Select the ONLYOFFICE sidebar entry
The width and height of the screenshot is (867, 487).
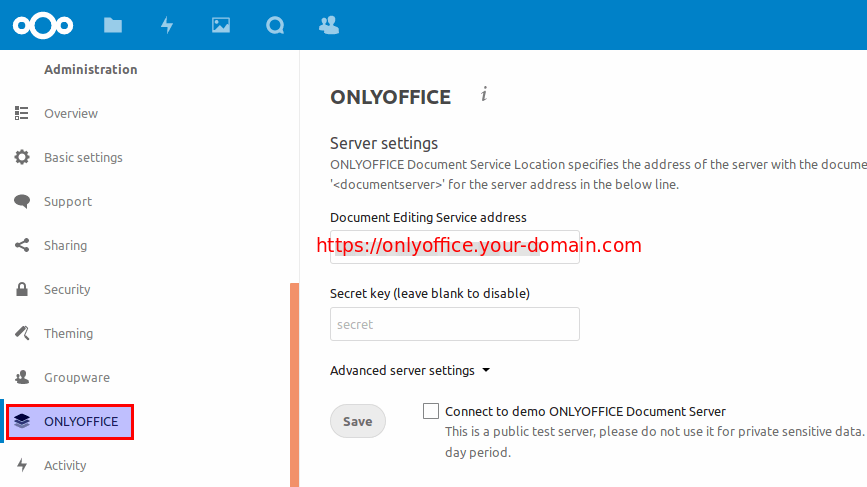point(80,422)
